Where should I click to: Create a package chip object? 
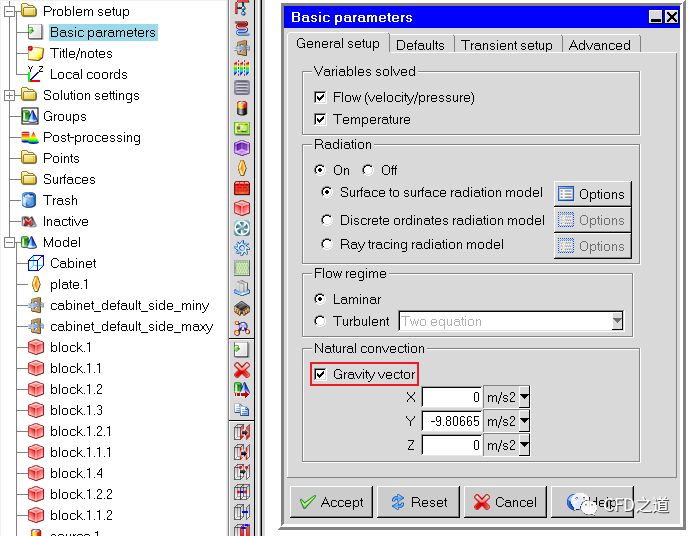pos(242,308)
